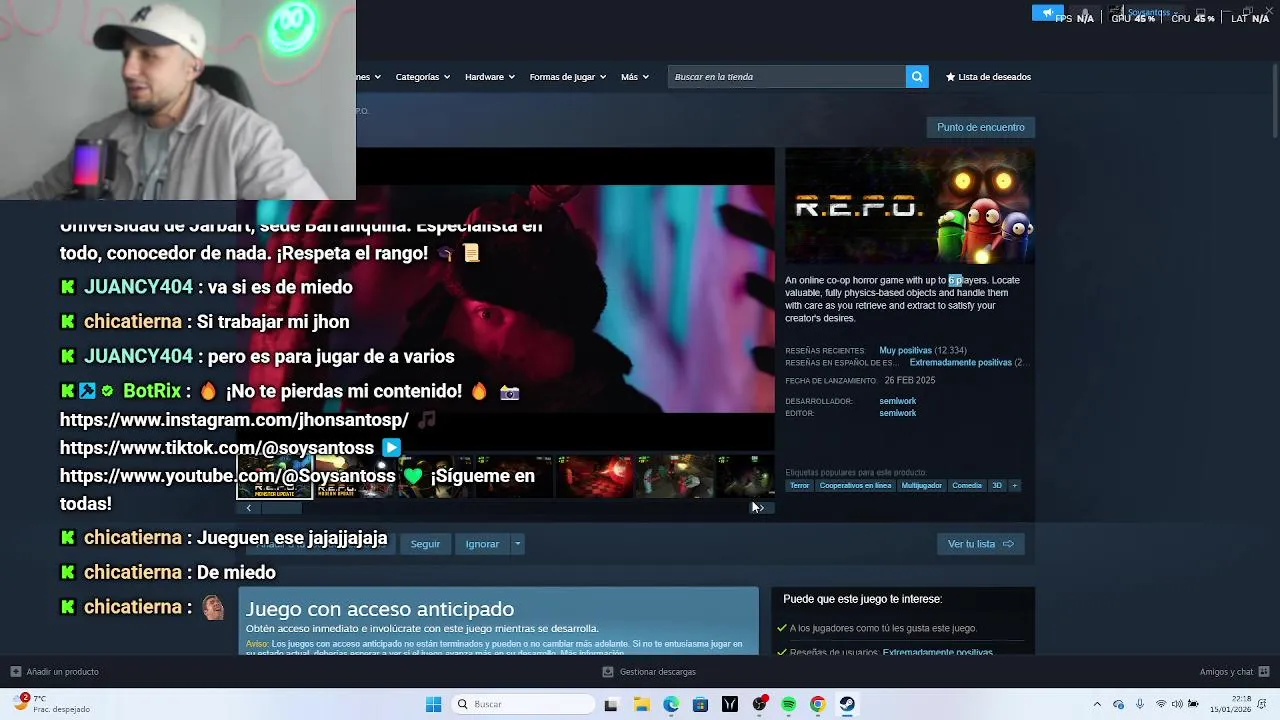This screenshot has height=720, width=1280.
Task: Select the R.E.P.O. Monster Update thumbnail
Action: pos(275,477)
